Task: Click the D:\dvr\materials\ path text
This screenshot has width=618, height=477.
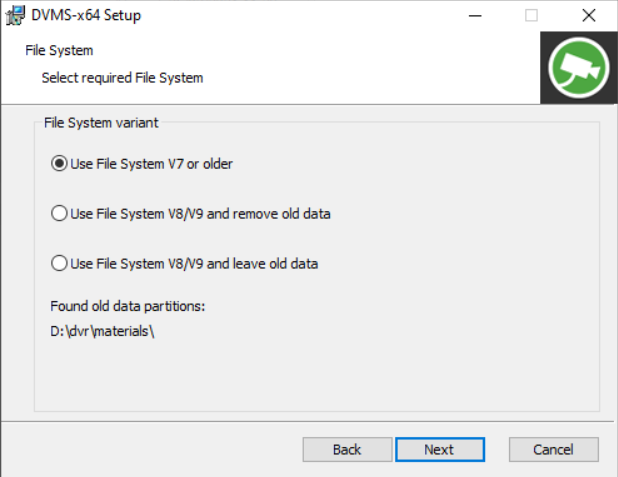Action: [103, 332]
